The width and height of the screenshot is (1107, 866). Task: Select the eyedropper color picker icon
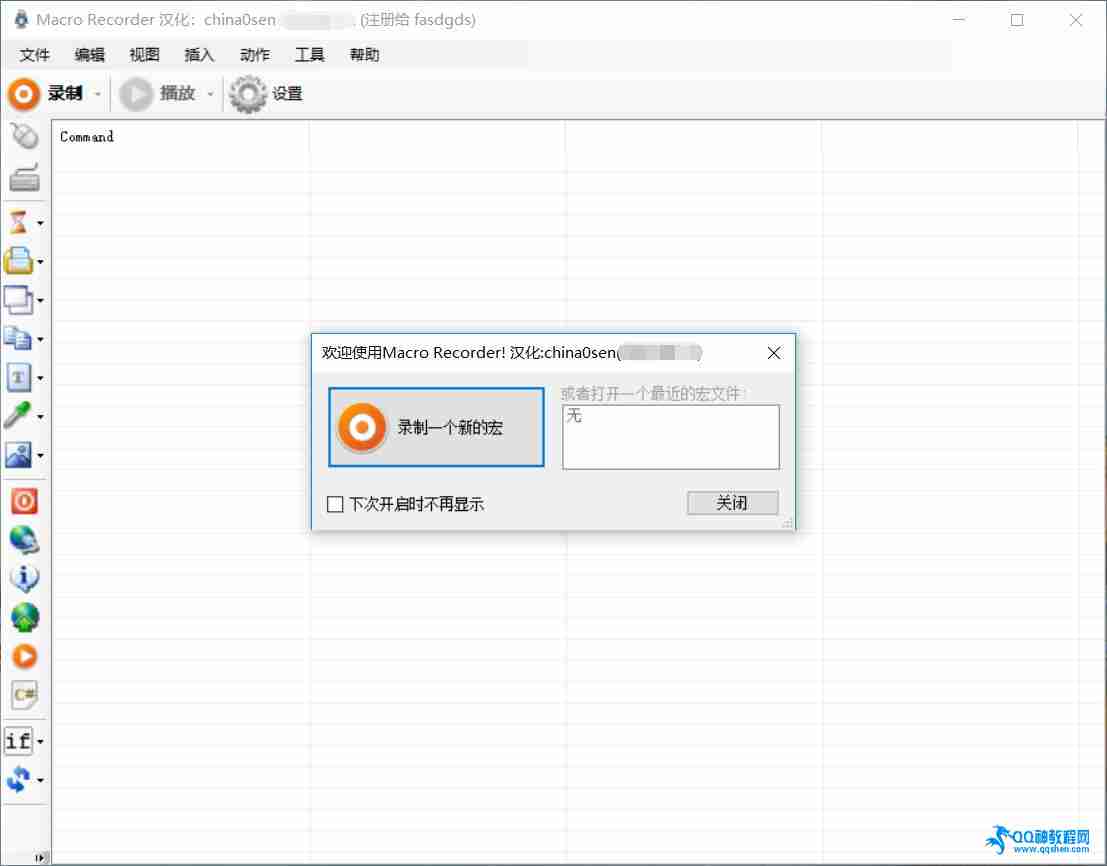pyautogui.click(x=18, y=416)
